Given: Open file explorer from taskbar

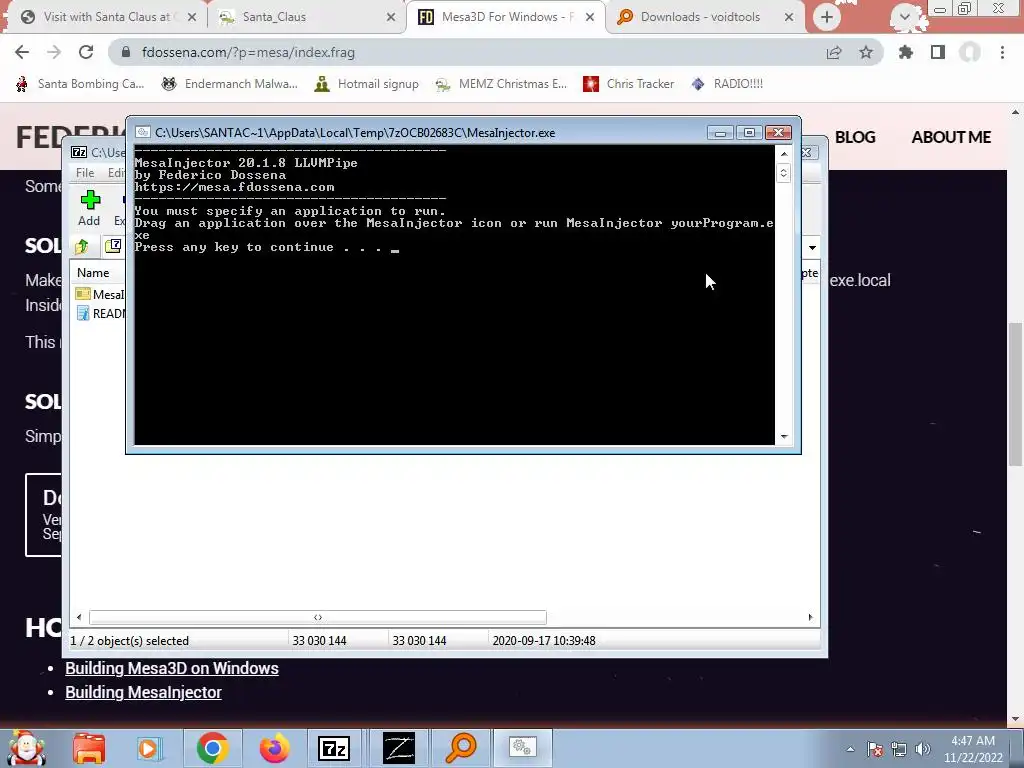Looking at the screenshot, I should click(x=89, y=748).
